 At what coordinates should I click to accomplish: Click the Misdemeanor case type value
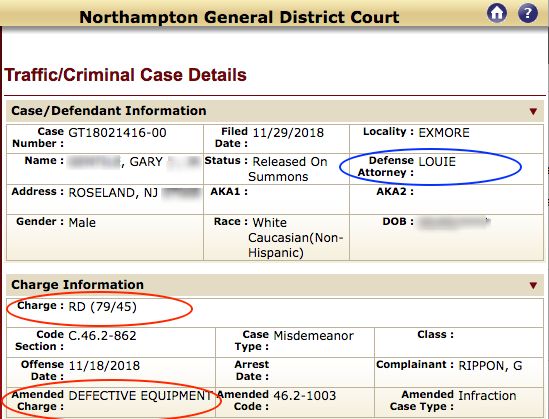[313, 336]
